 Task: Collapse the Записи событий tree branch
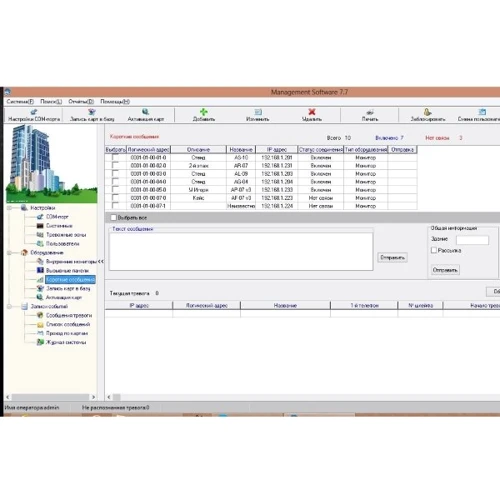(x=9, y=306)
